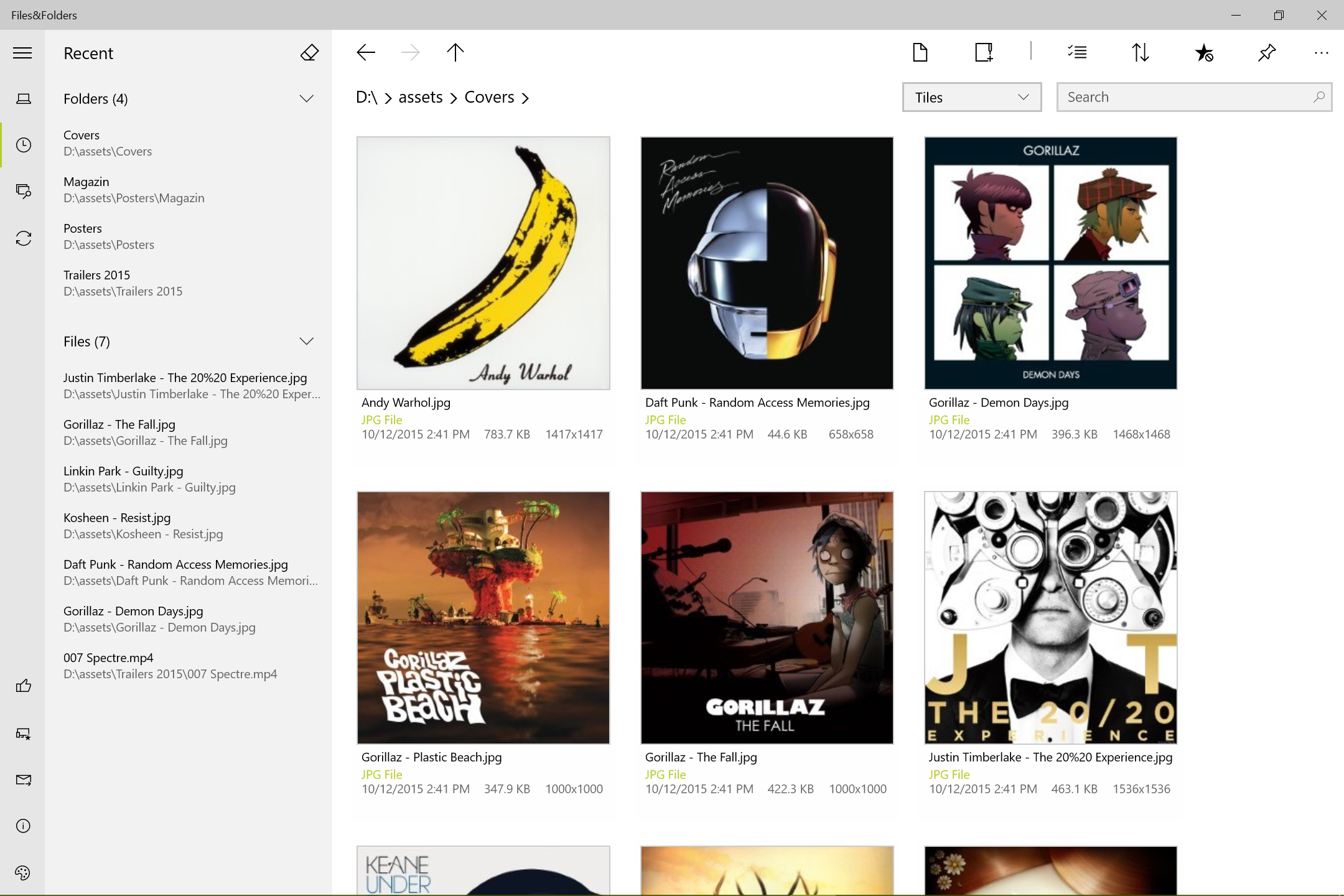1344x896 pixels.
Task: Open the hamburger navigation menu
Action: 22,53
